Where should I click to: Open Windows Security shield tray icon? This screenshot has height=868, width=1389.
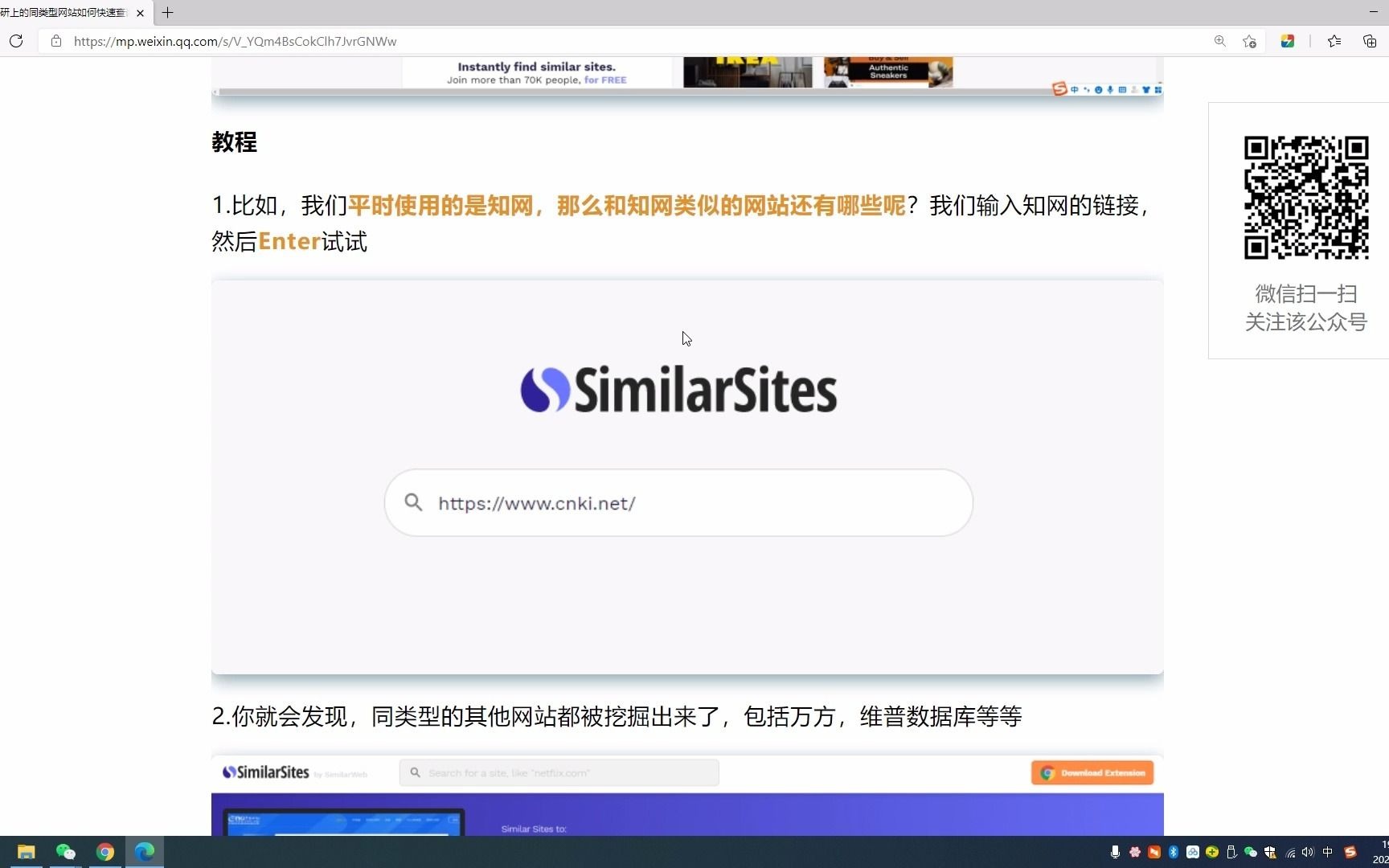point(1270,852)
